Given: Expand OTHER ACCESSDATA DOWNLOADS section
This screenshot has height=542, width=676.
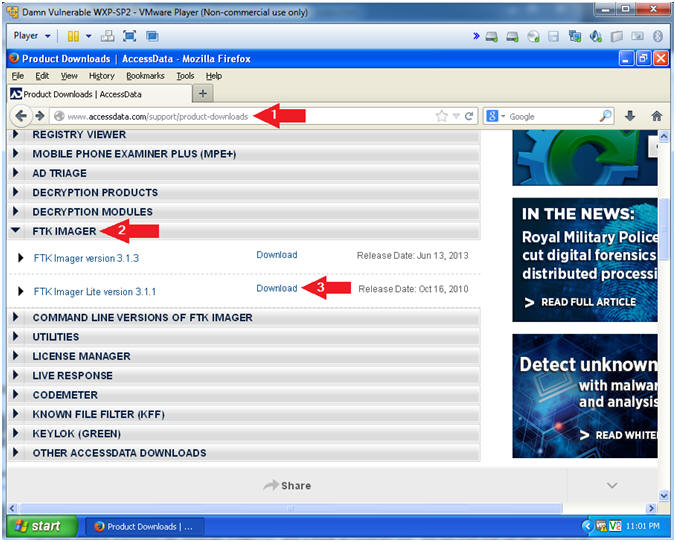Looking at the screenshot, I should pos(244,453).
